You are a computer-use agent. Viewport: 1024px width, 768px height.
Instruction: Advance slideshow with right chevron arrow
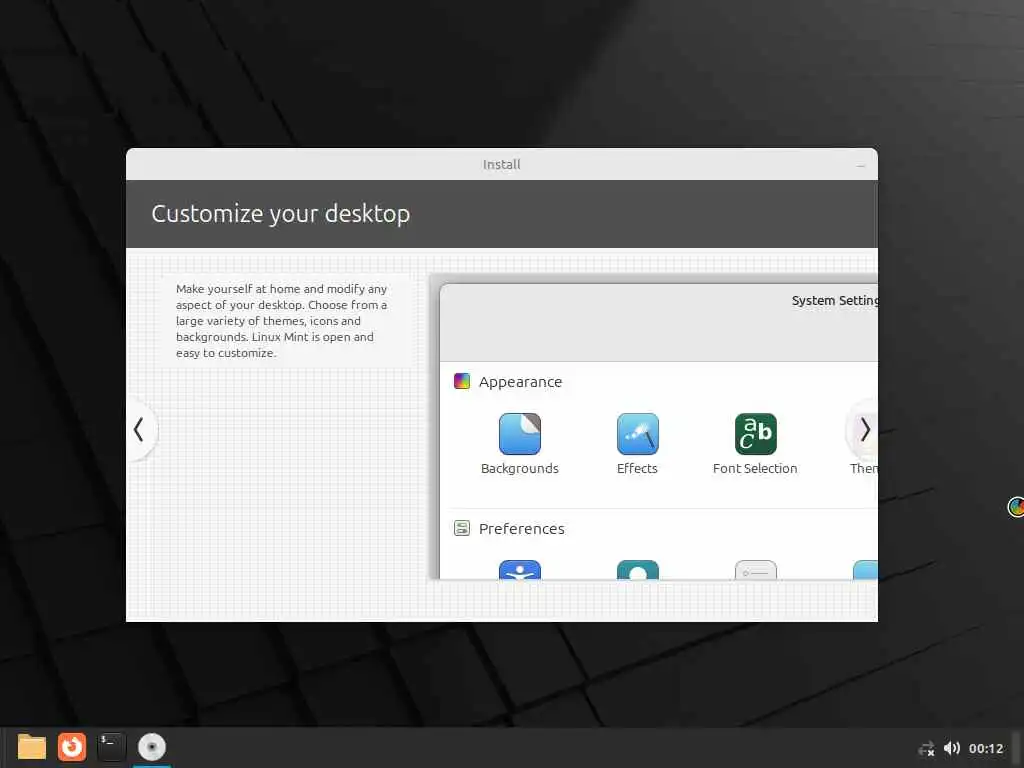point(864,430)
